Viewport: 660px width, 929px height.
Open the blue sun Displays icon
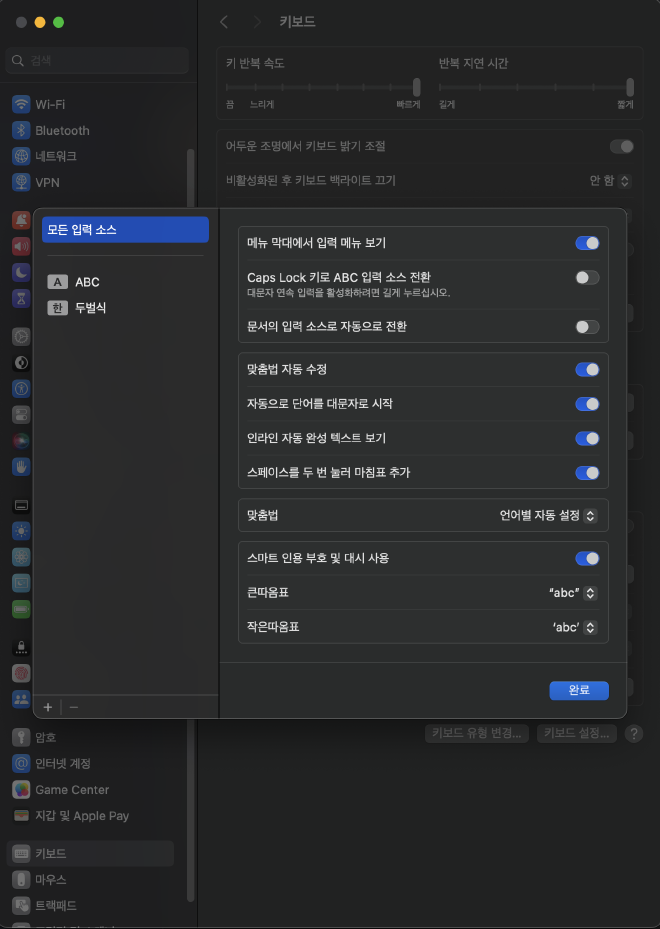[21, 531]
